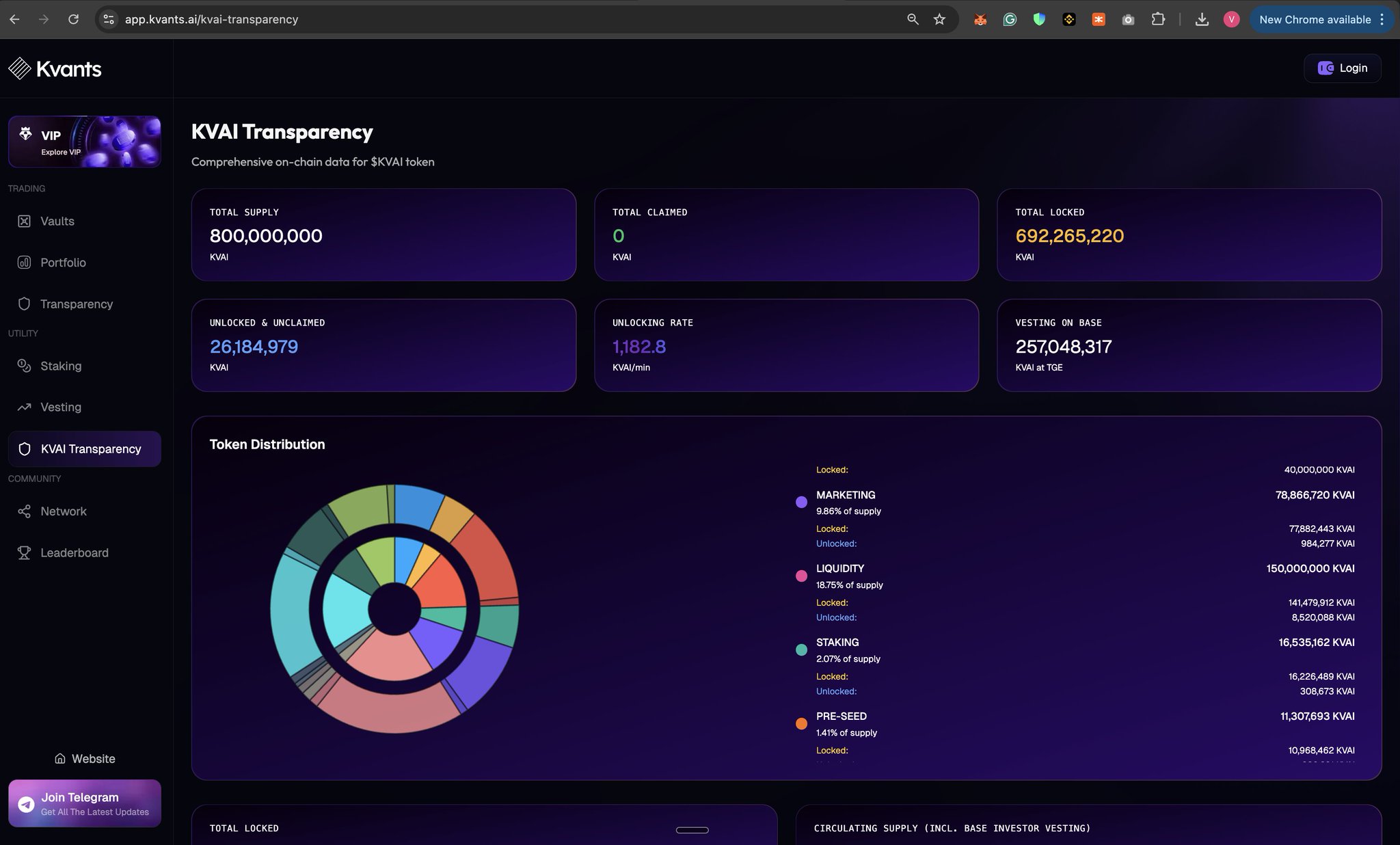Open the Website link
1400x845 pixels.
(x=85, y=758)
